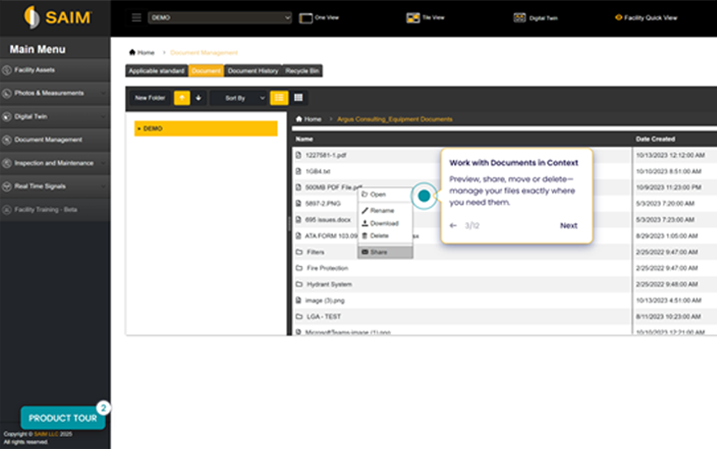Go back with the tour tooltip arrow
Screen dimensions: 717x449
click(x=453, y=226)
